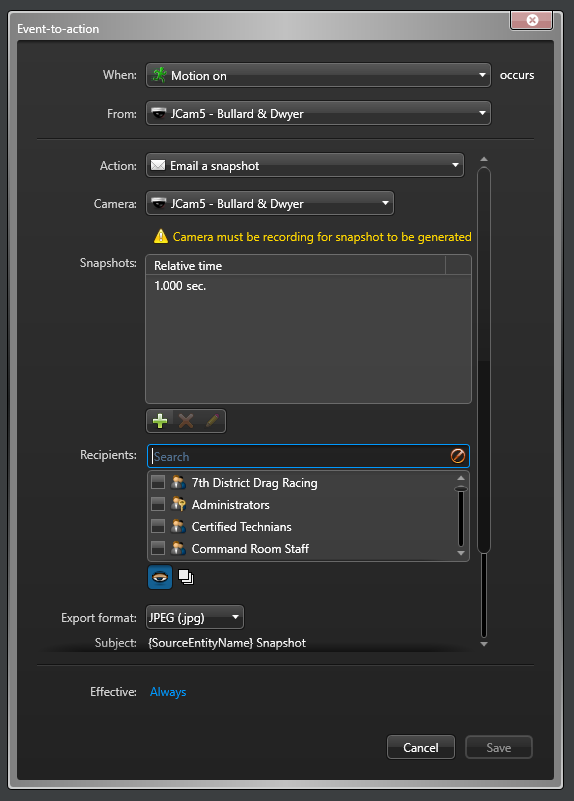Click the envelope icon in Action field
The width and height of the screenshot is (574, 801).
[x=158, y=166]
